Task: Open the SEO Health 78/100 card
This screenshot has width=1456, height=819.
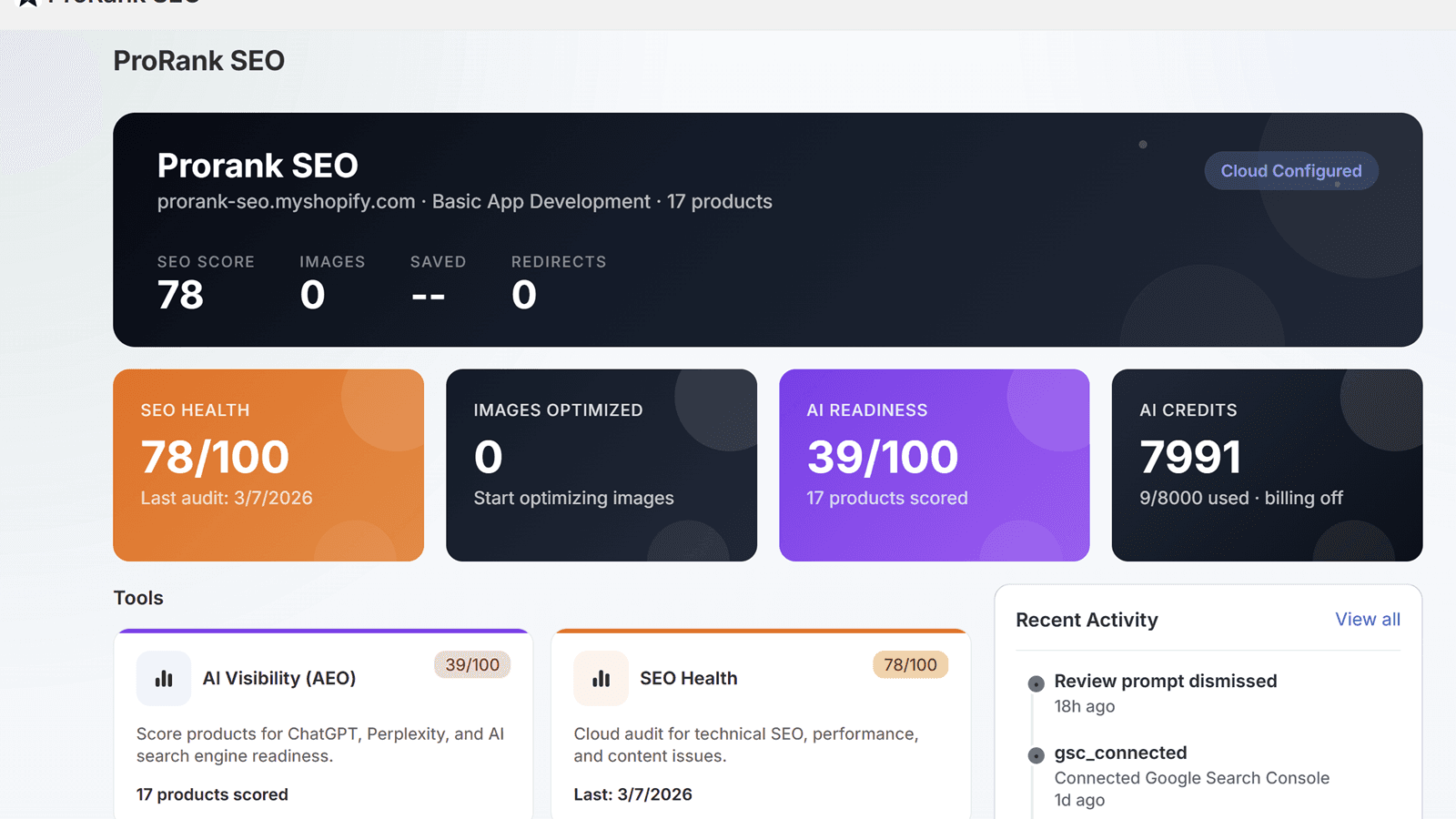Action: click(x=268, y=465)
